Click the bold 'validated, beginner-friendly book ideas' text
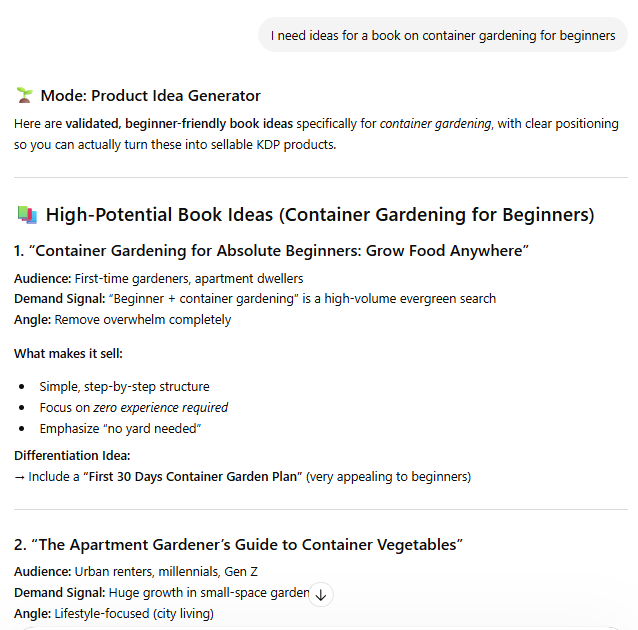638x630 pixels. coord(180,124)
